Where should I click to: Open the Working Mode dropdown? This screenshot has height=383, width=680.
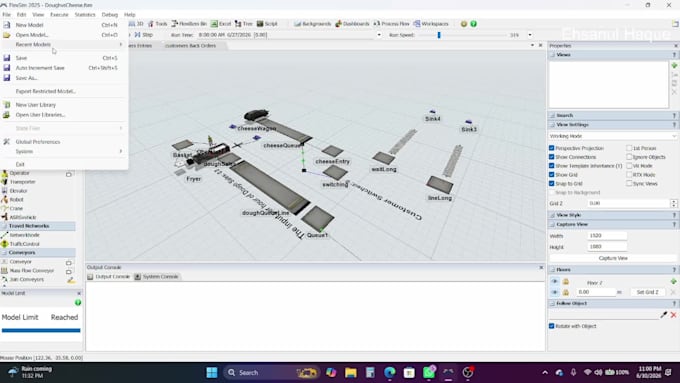tap(612, 136)
